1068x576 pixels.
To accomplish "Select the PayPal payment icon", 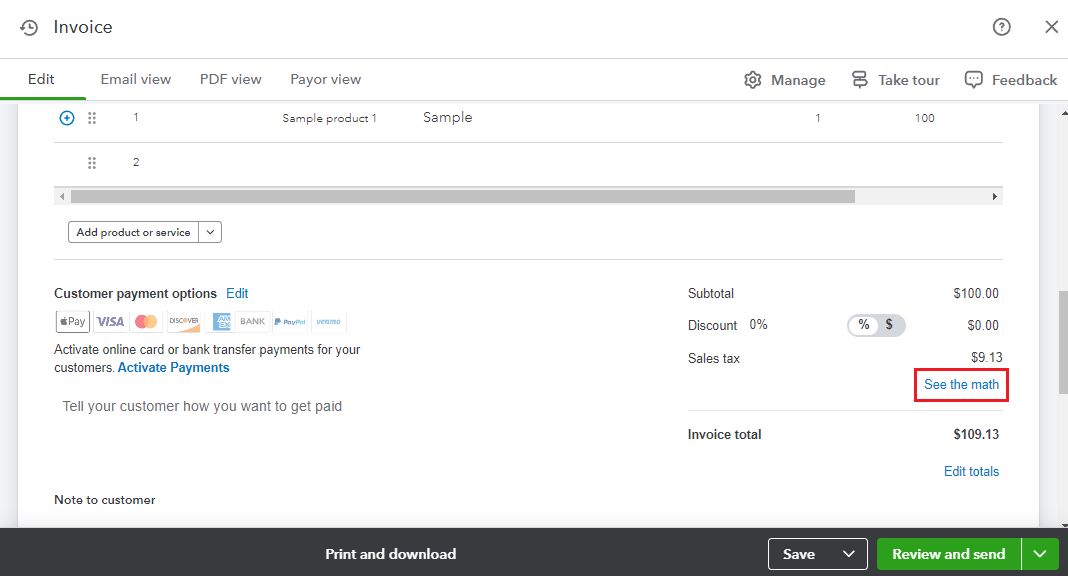I will click(x=289, y=321).
